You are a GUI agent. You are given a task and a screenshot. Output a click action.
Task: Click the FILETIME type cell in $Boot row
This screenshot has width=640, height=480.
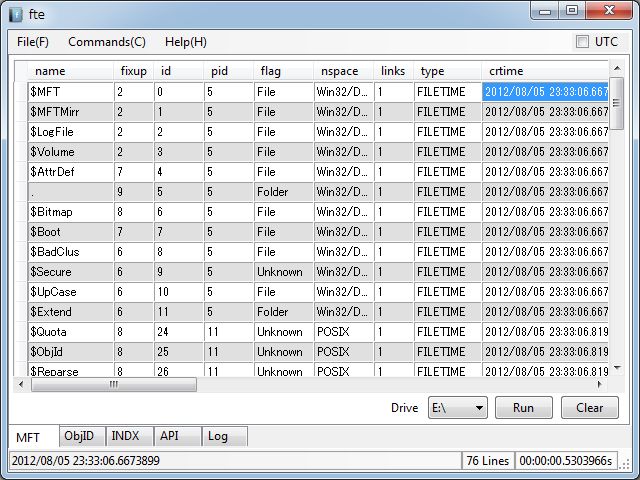click(448, 231)
